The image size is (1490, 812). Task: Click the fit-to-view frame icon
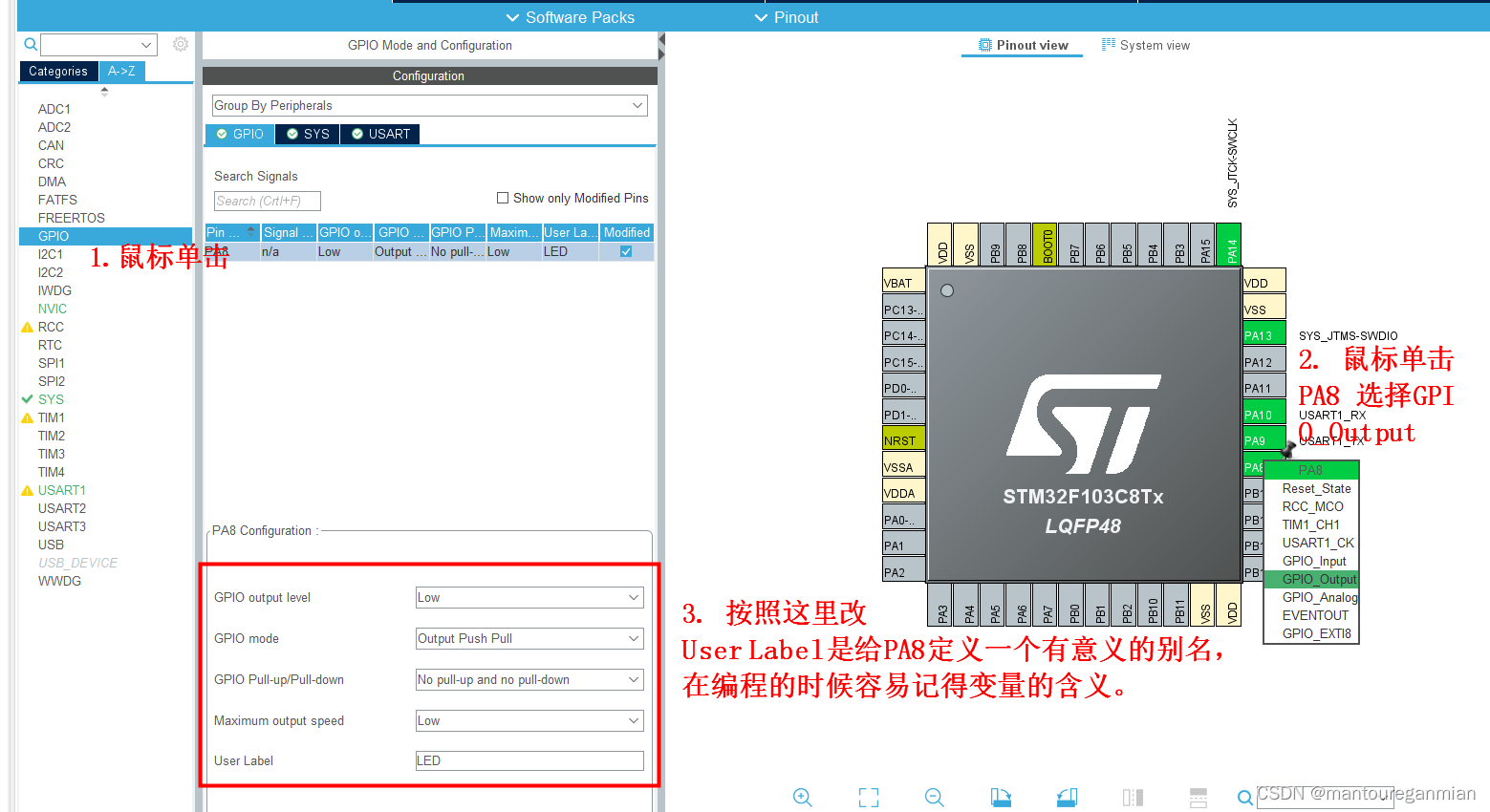[x=869, y=798]
